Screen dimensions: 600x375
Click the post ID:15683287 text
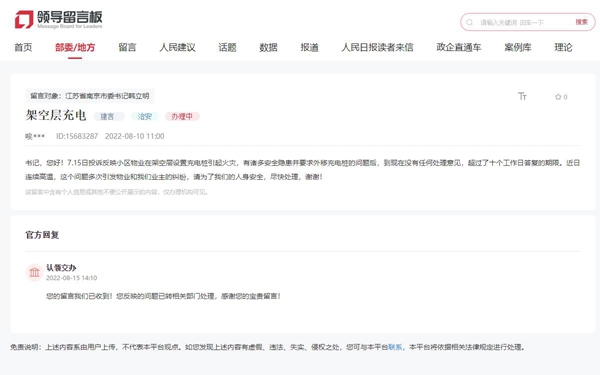tap(77, 136)
